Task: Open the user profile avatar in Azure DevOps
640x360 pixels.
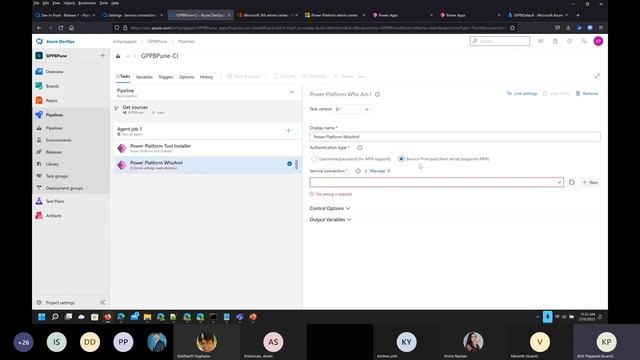Action: (x=598, y=41)
